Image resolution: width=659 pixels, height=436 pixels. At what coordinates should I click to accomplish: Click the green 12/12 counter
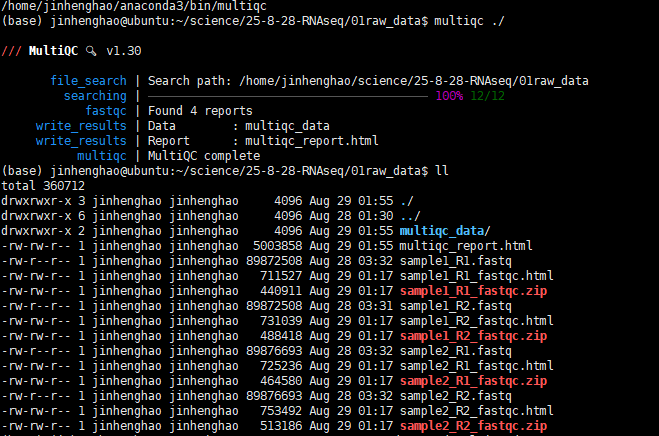click(488, 96)
